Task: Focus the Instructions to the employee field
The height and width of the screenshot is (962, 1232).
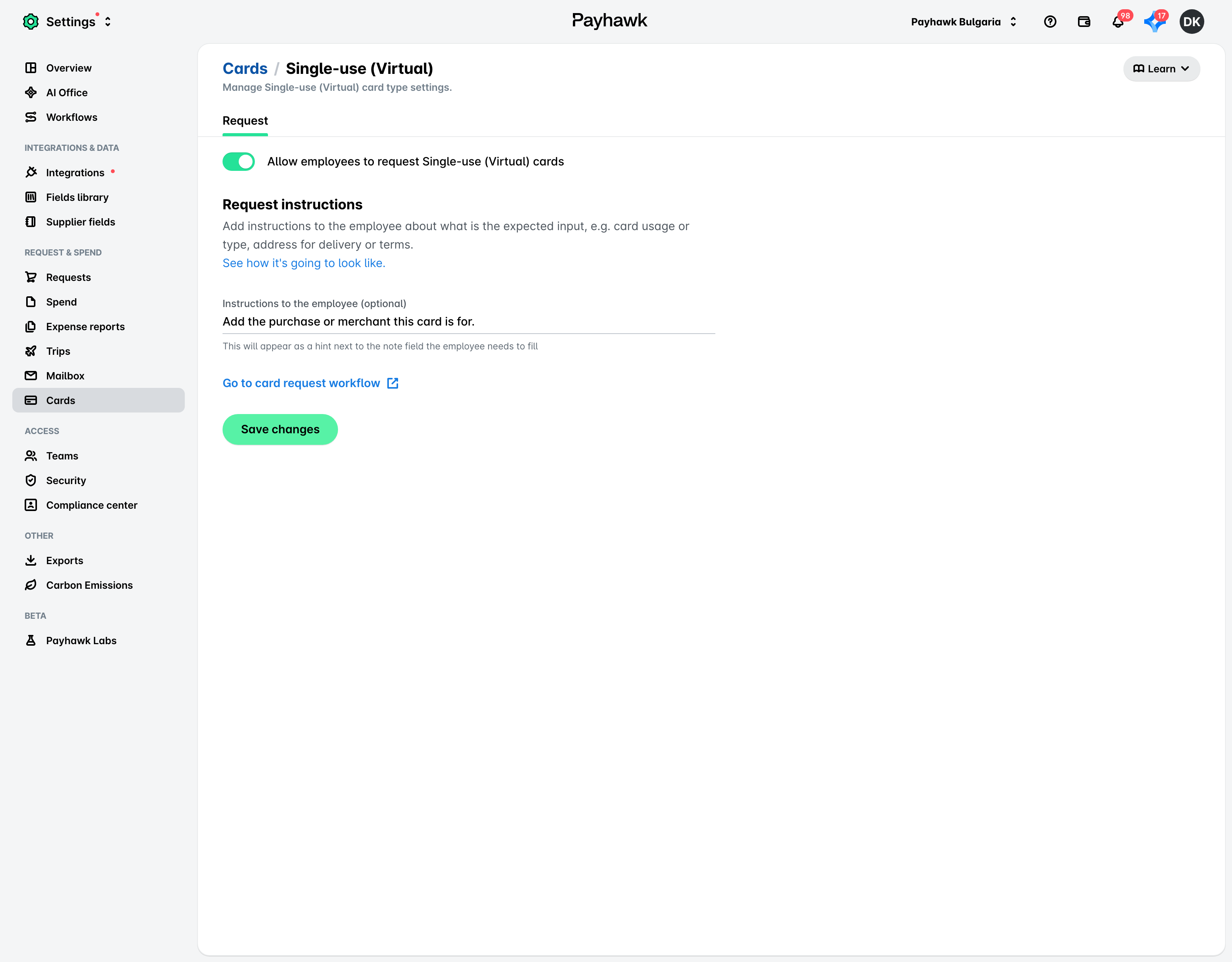Action: (469, 321)
